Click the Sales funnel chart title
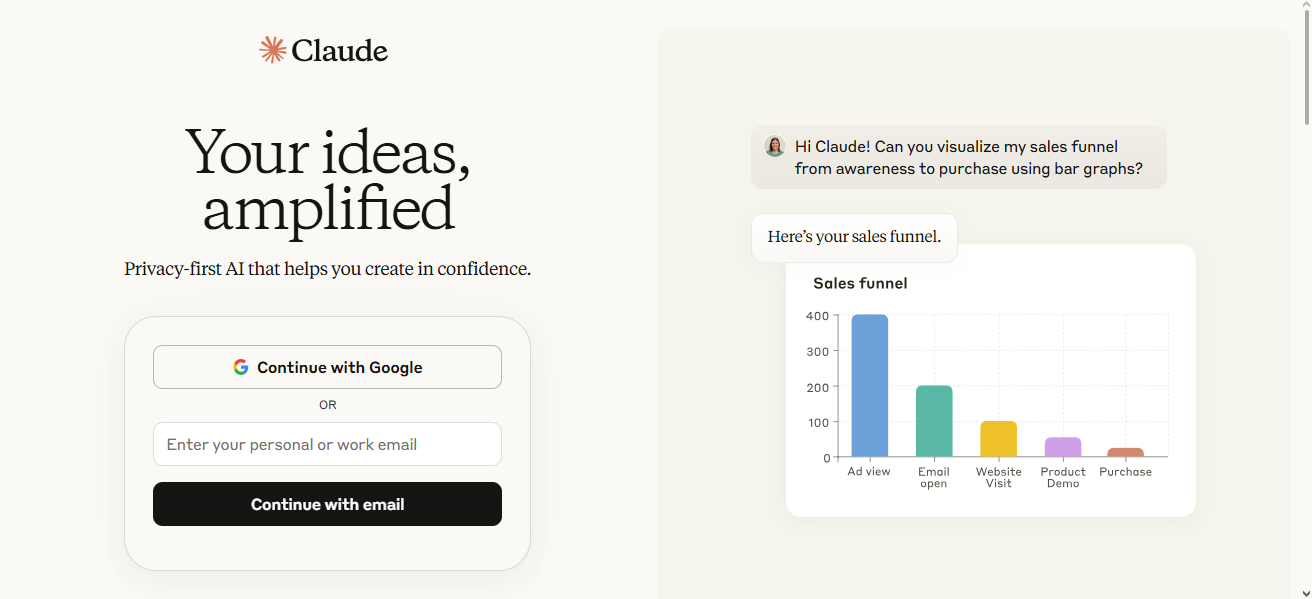This screenshot has height=599, width=1312. (860, 283)
